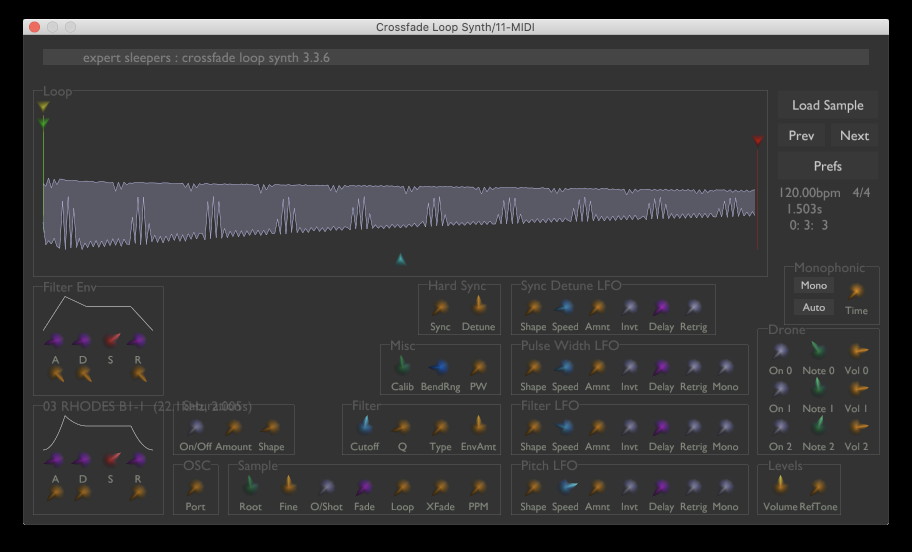Click the Drone Vol 2 knob
The image size is (912, 552).
(x=857, y=427)
